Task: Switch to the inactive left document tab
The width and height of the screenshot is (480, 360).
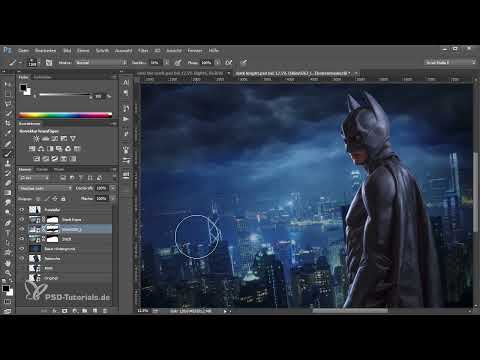Action: [182, 73]
